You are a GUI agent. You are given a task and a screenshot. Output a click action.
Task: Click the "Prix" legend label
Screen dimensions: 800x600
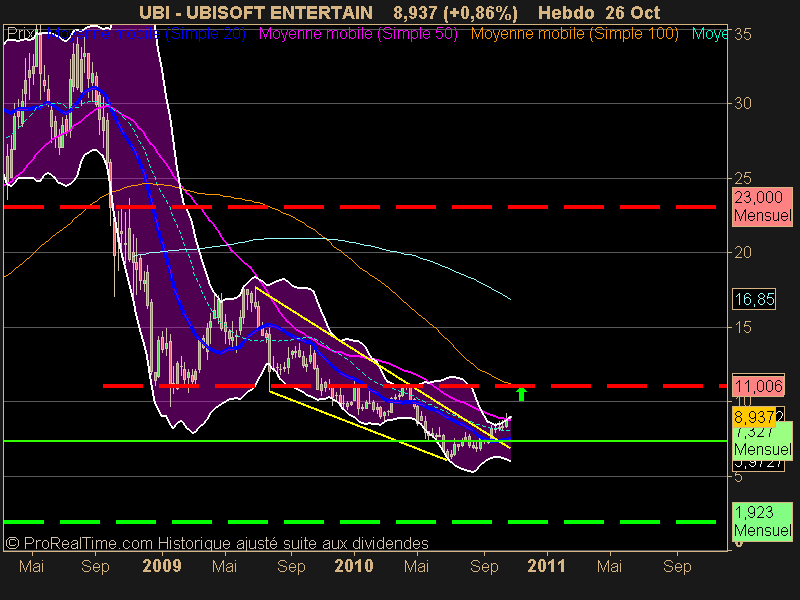click(21, 34)
